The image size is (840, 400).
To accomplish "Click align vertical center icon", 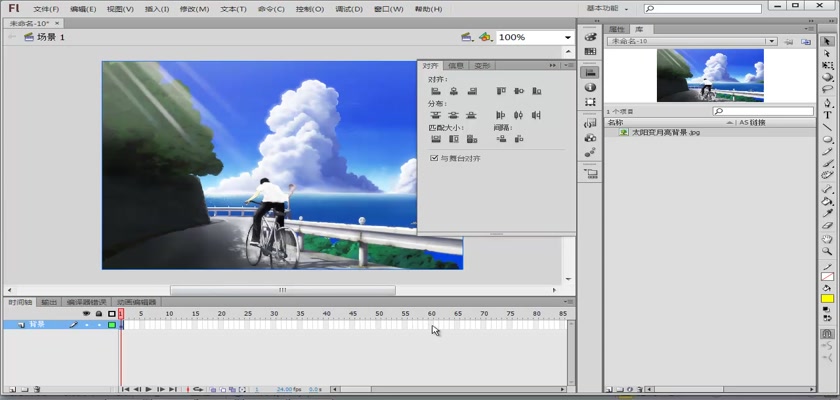I will click(519, 91).
